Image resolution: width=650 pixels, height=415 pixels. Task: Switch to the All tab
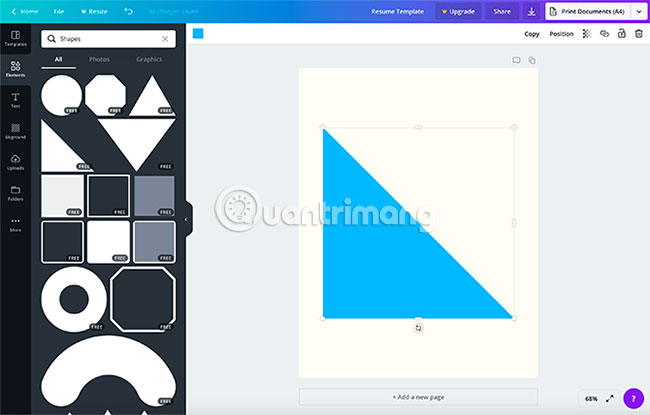click(x=58, y=59)
